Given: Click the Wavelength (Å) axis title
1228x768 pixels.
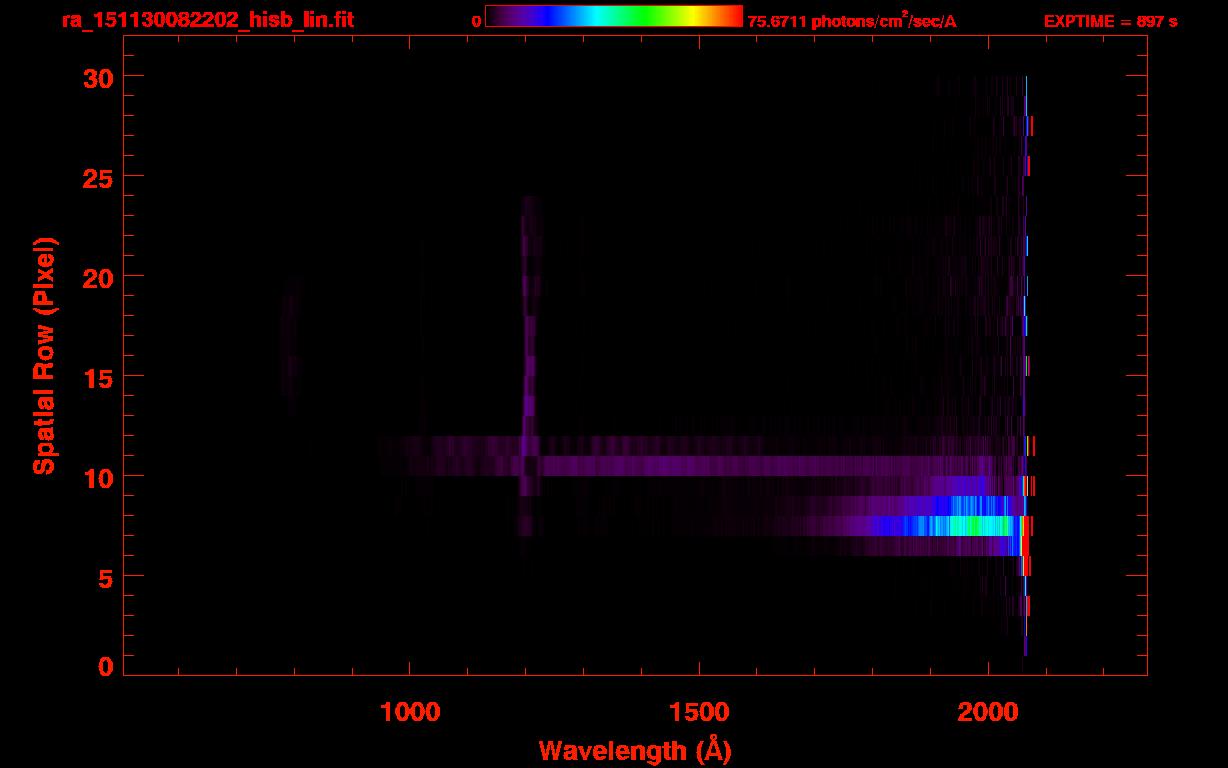Looking at the screenshot, I should pyautogui.click(x=634, y=750).
